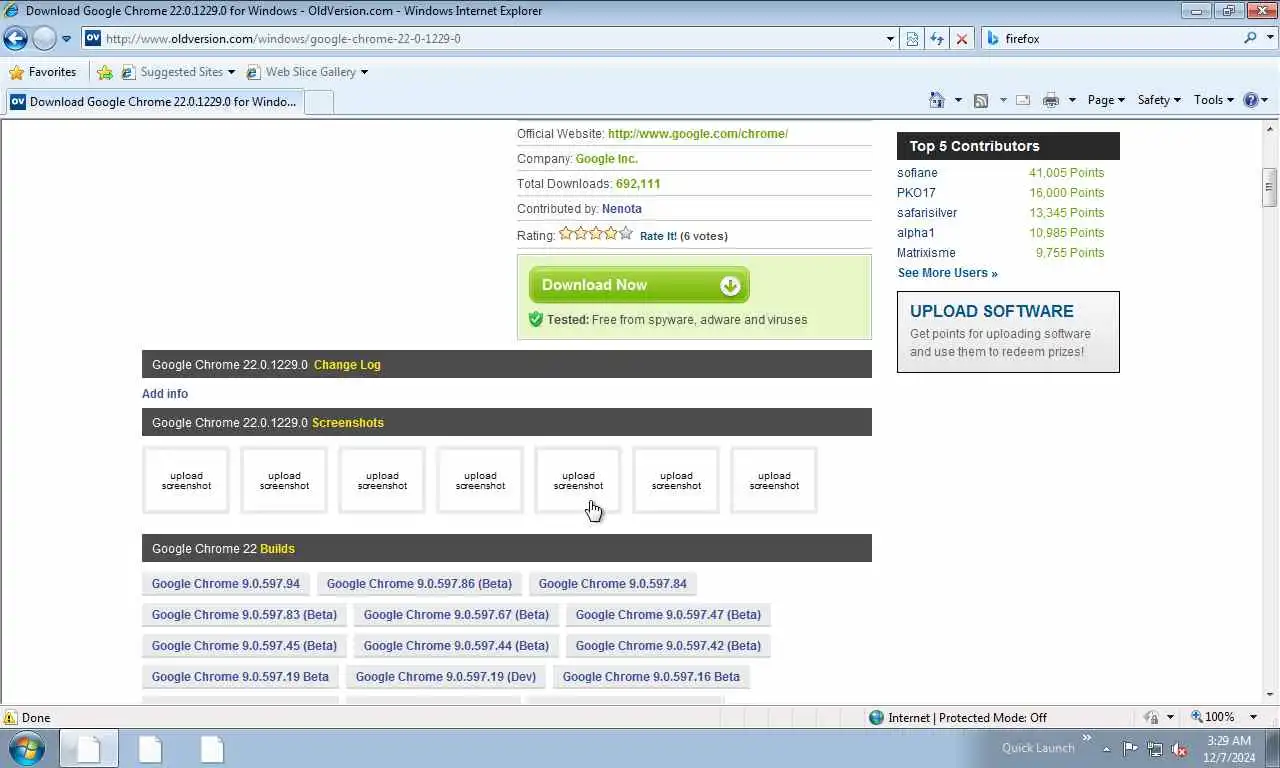The height and width of the screenshot is (768, 1280).
Task: Open the Print dropdown arrow
Action: pos(1072,100)
